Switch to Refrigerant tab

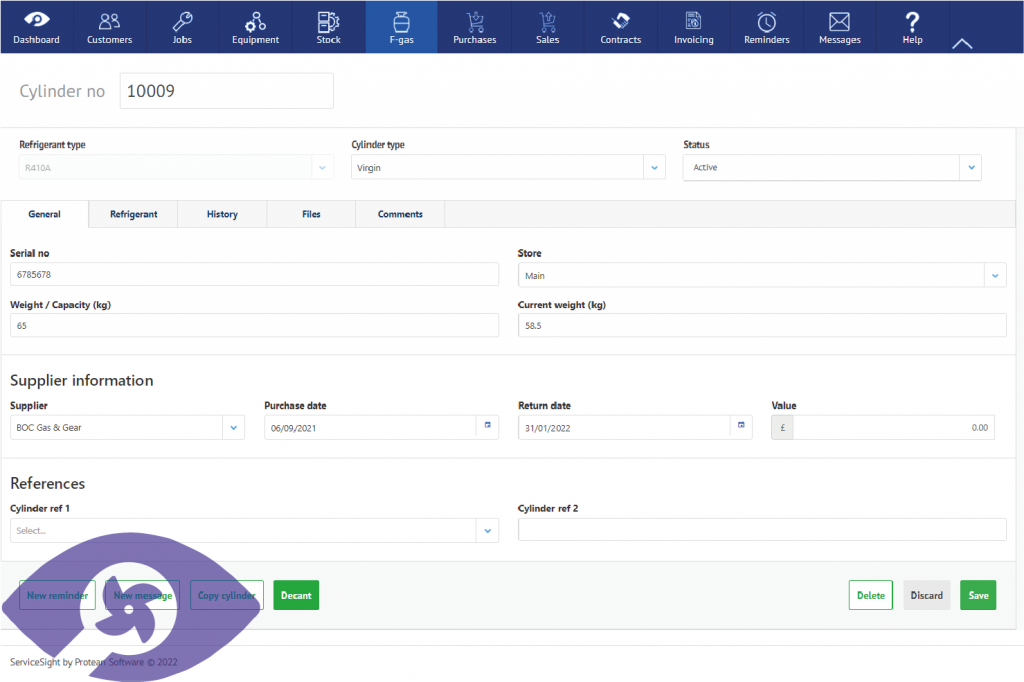click(x=133, y=214)
